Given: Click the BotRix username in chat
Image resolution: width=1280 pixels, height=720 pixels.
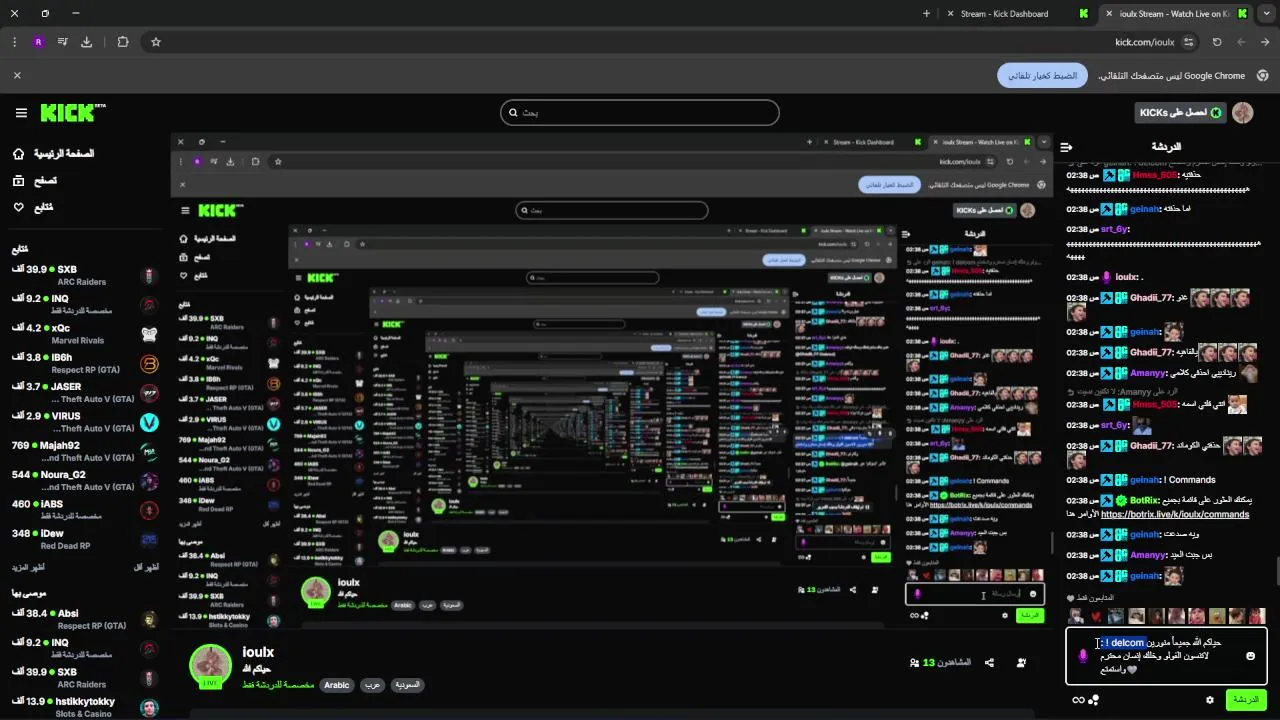Looking at the screenshot, I should click(x=1143, y=500).
